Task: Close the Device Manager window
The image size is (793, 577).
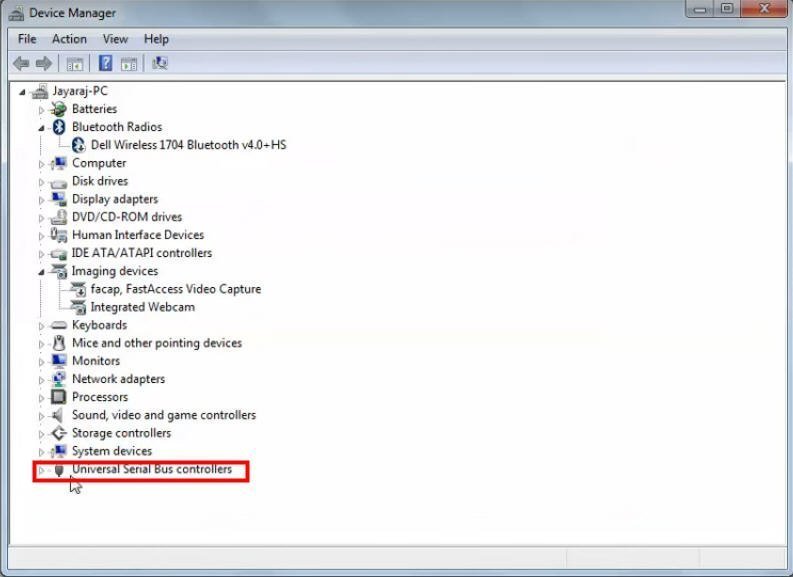Action: click(x=764, y=9)
